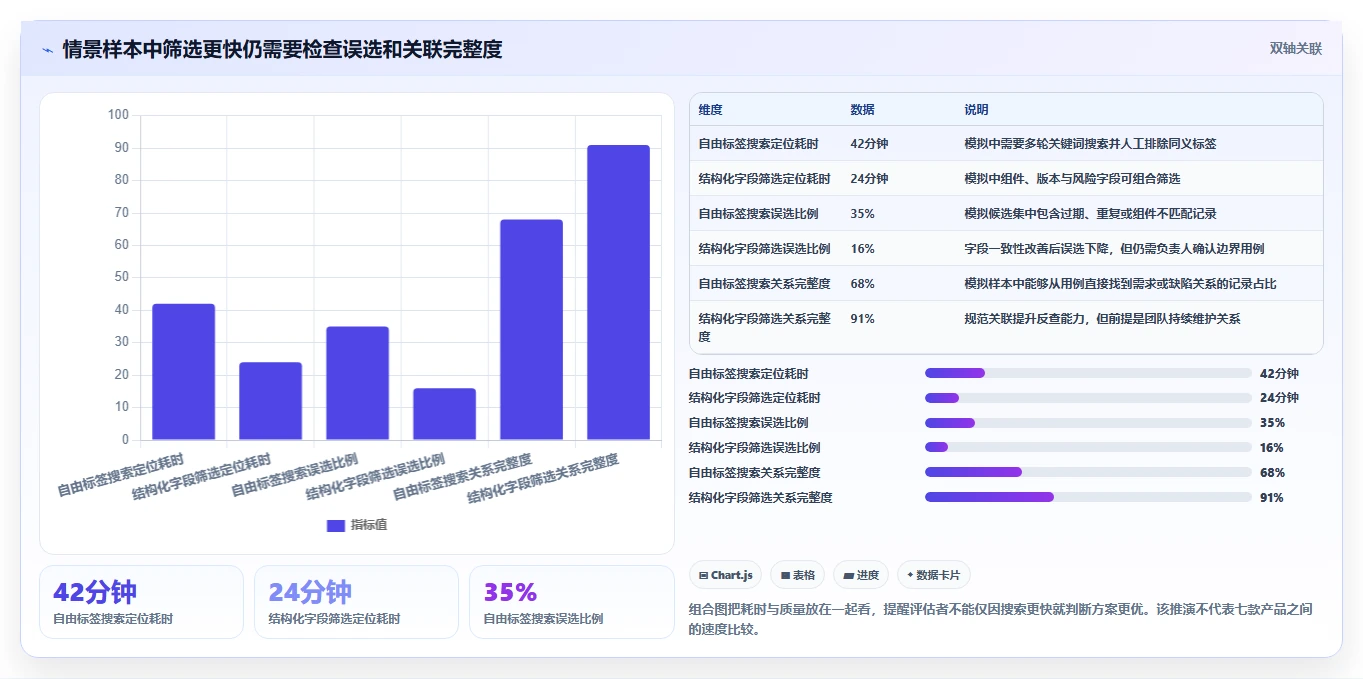
Task: Select table row 结构化字段筛选误选比例
Action: point(1006,249)
